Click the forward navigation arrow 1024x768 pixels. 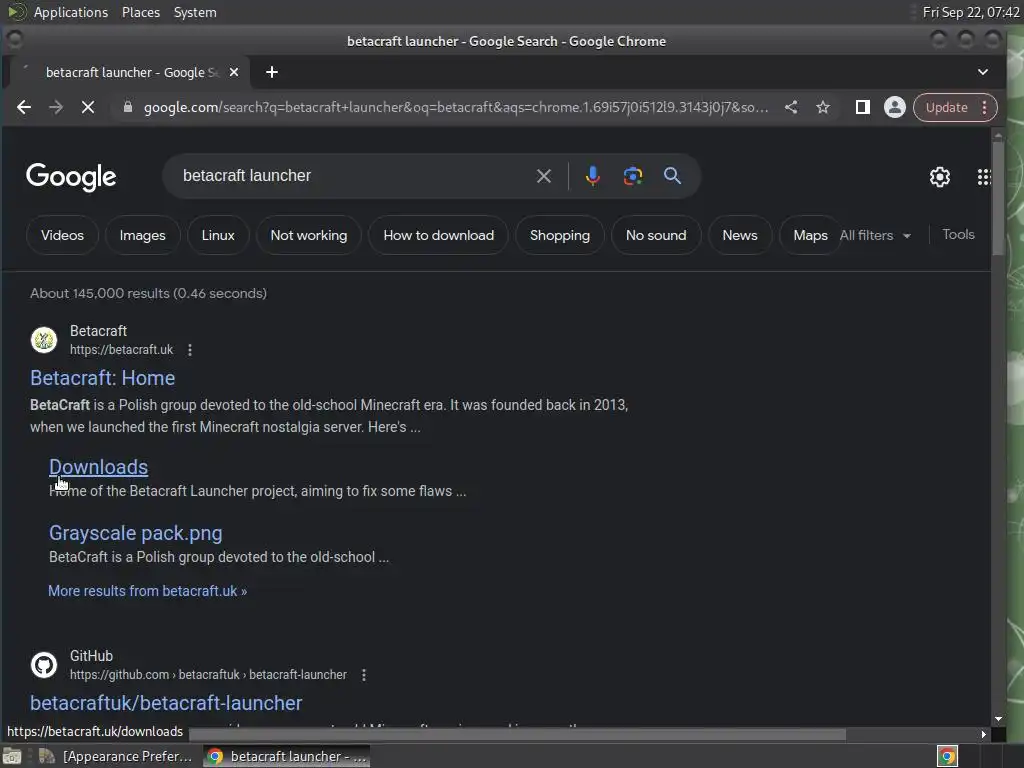point(56,107)
